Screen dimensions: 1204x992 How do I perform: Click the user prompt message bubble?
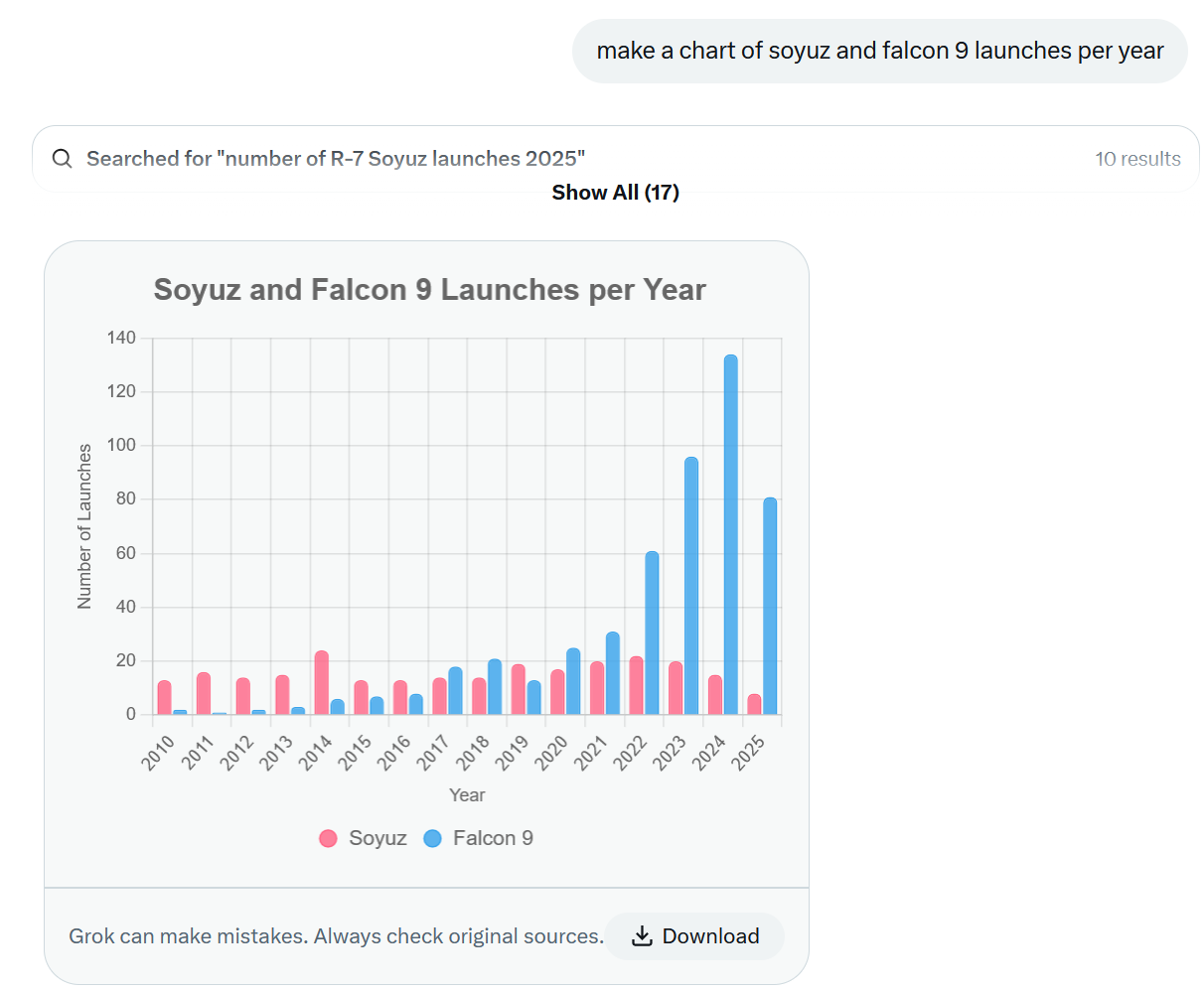pyautogui.click(x=880, y=51)
